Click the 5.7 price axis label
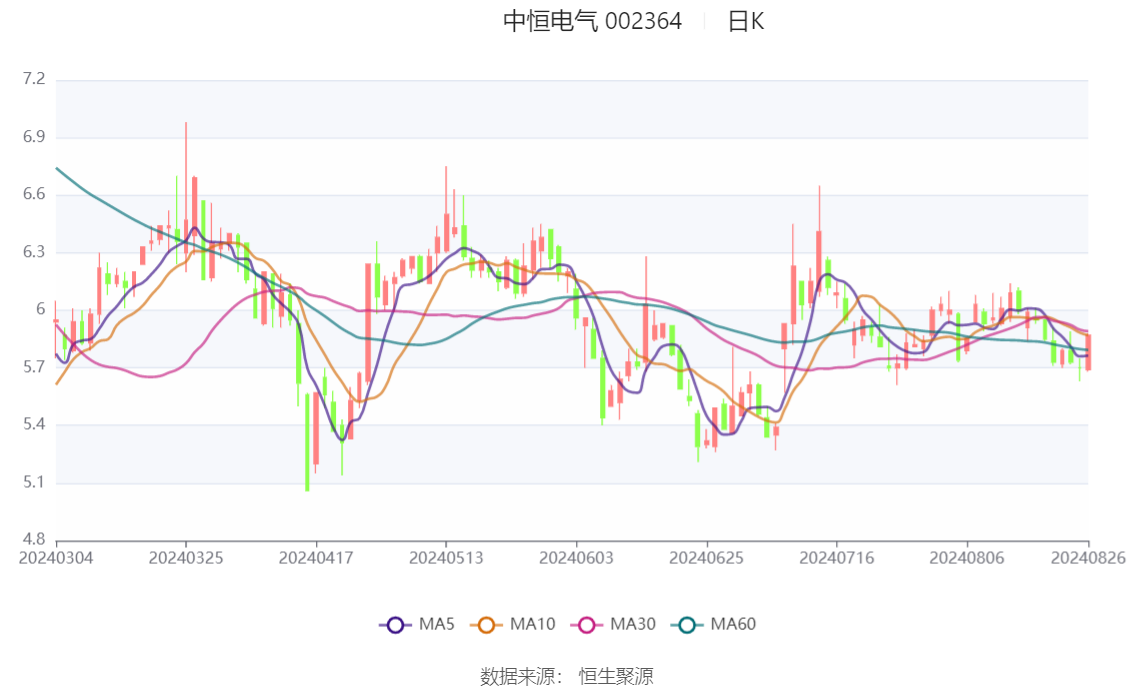Screen dimensions: 1134x689 (34, 367)
